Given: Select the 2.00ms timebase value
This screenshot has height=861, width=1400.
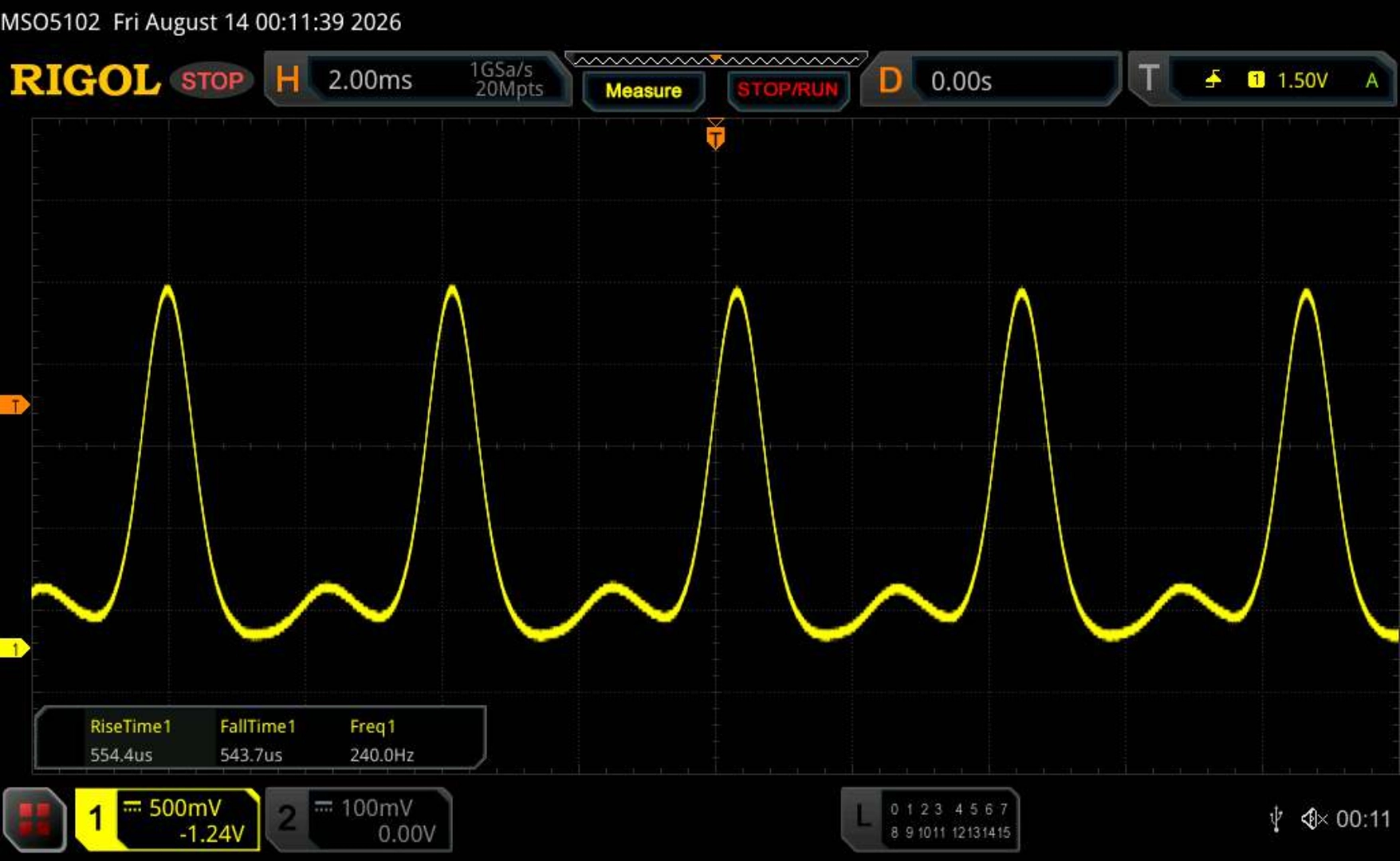Looking at the screenshot, I should (370, 80).
